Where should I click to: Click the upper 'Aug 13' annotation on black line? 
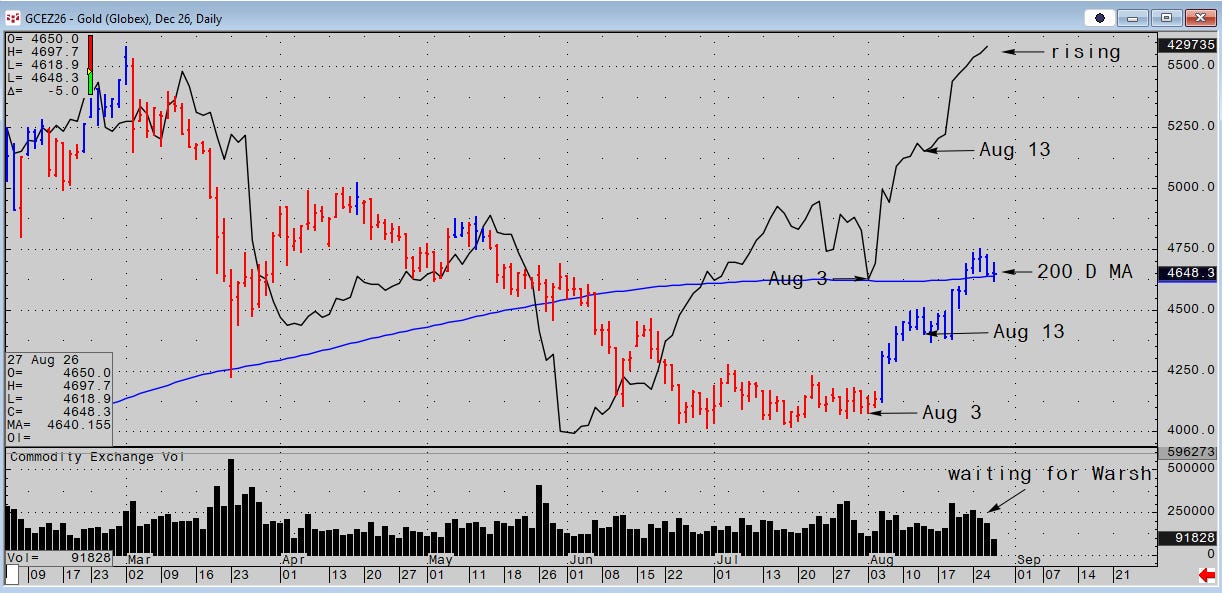tap(1015, 150)
